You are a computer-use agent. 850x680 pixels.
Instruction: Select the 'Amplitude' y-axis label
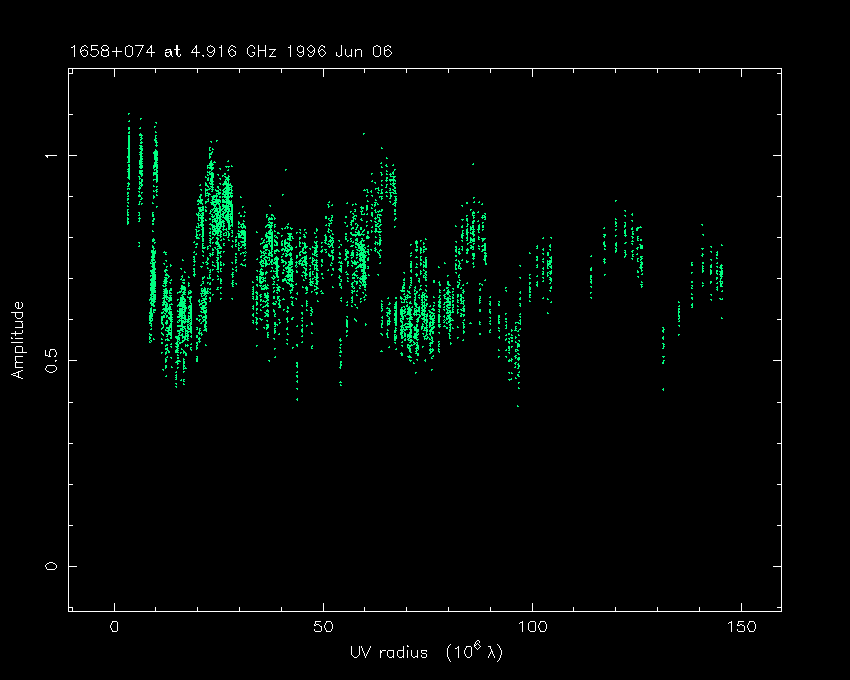click(18, 341)
